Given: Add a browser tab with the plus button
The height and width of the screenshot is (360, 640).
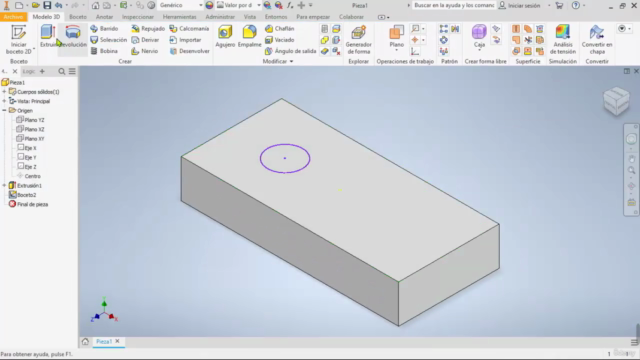Looking at the screenshot, I should (x=42, y=71).
